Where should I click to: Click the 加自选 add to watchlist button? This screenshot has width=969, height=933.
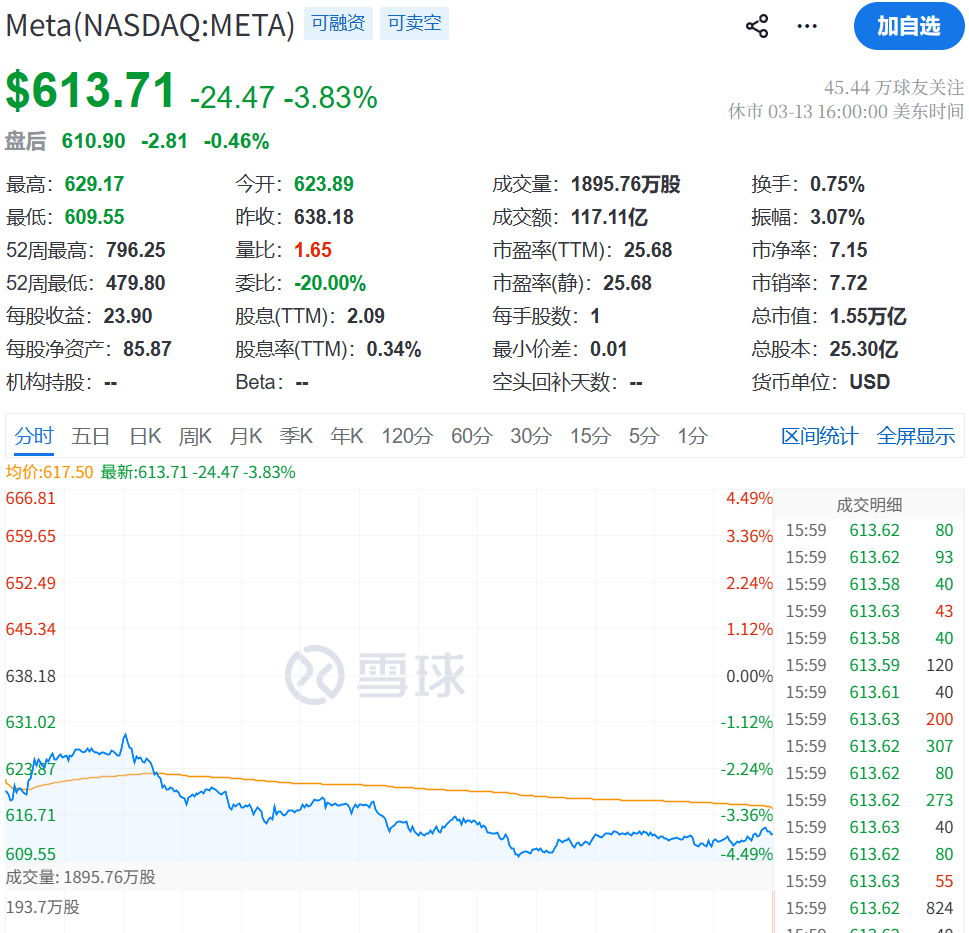[908, 27]
